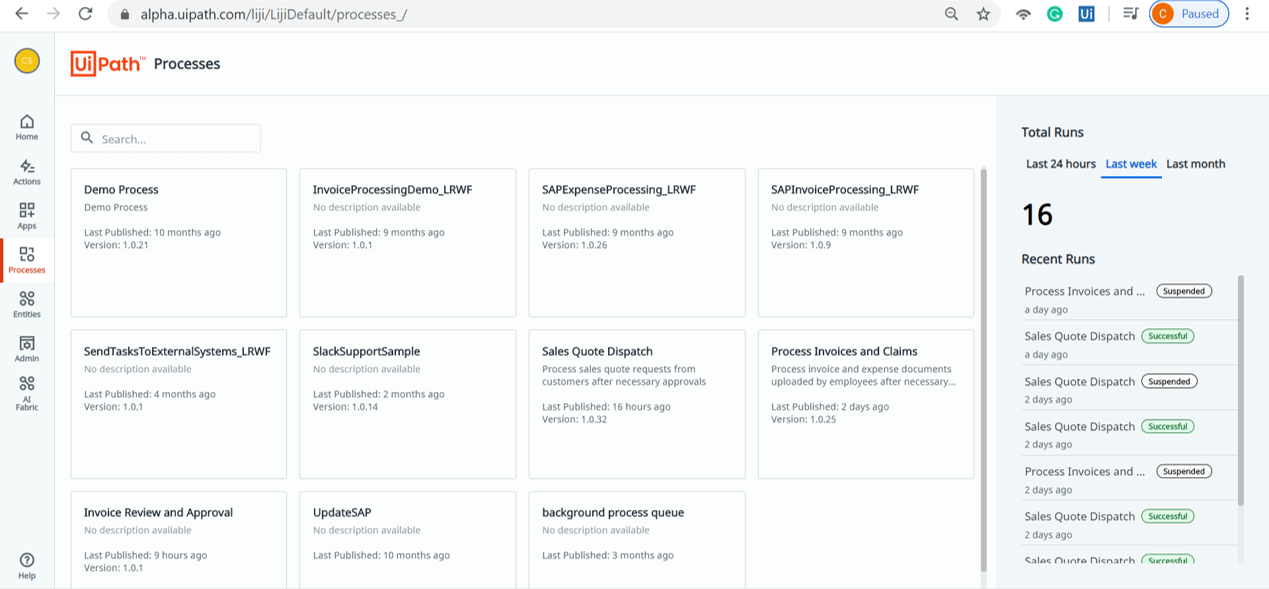Open Entities in the sidebar
The height and width of the screenshot is (589, 1269).
coord(27,304)
